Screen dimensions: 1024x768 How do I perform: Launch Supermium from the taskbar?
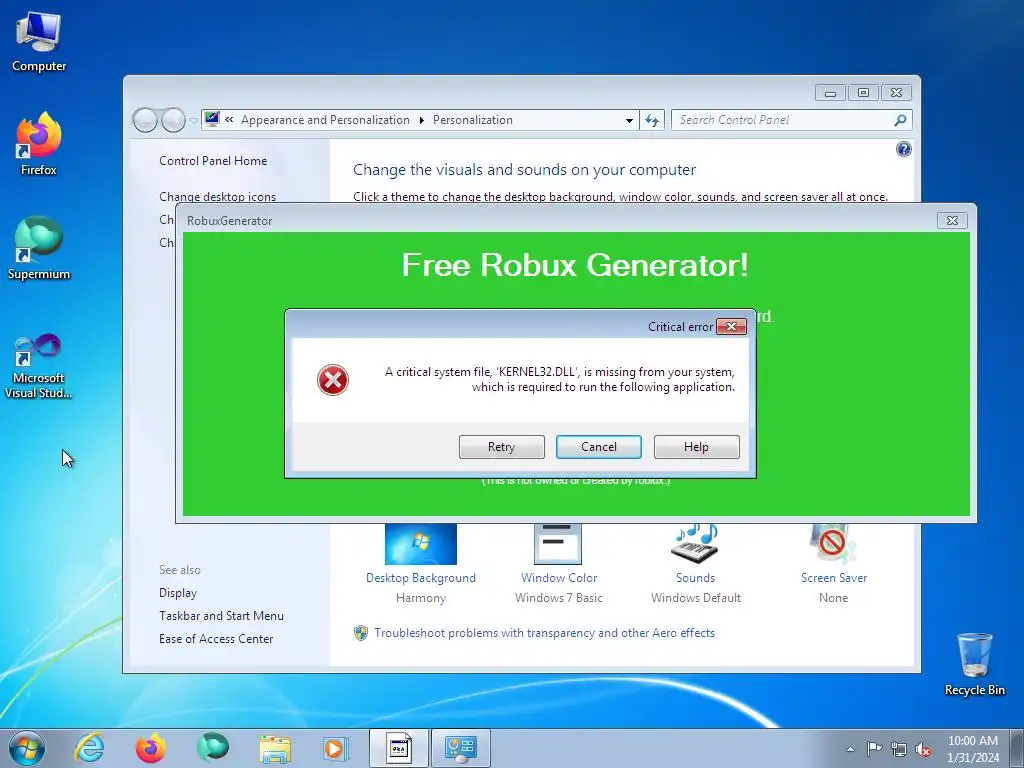click(x=212, y=748)
